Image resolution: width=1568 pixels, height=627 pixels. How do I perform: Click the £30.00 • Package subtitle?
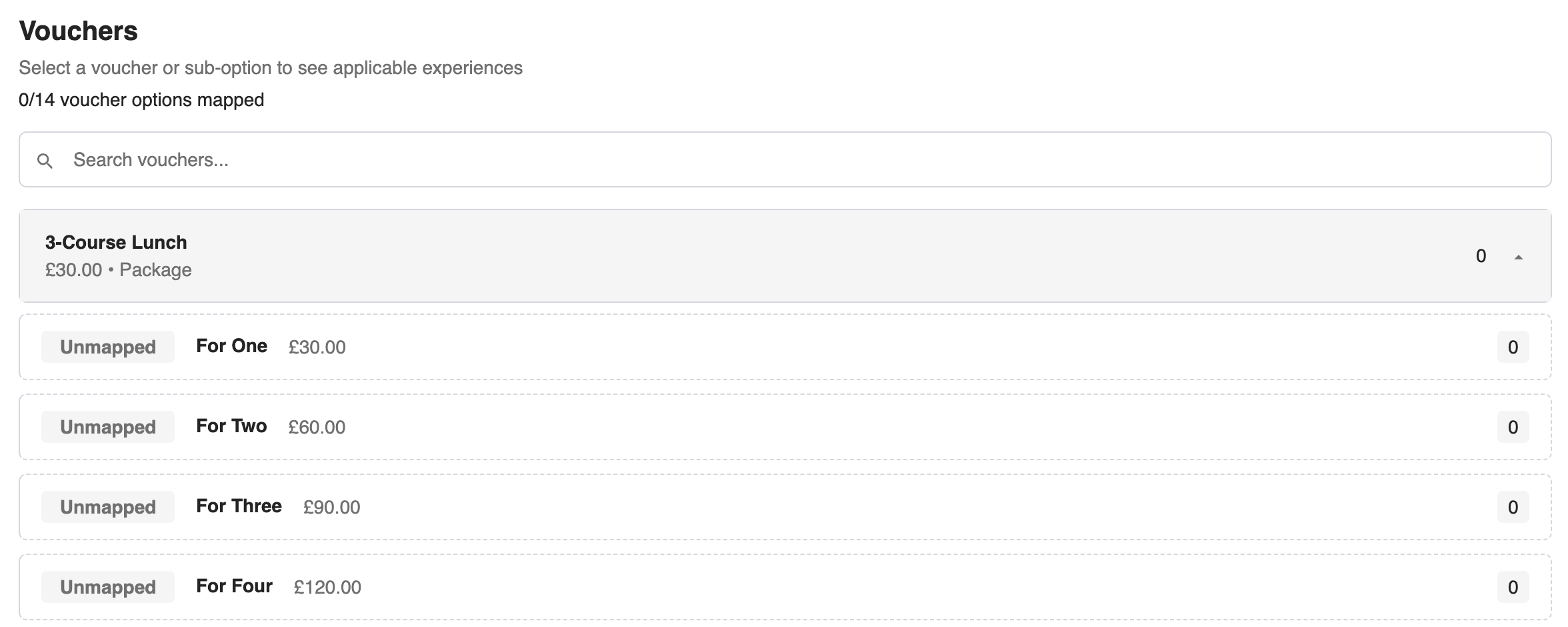click(x=119, y=270)
